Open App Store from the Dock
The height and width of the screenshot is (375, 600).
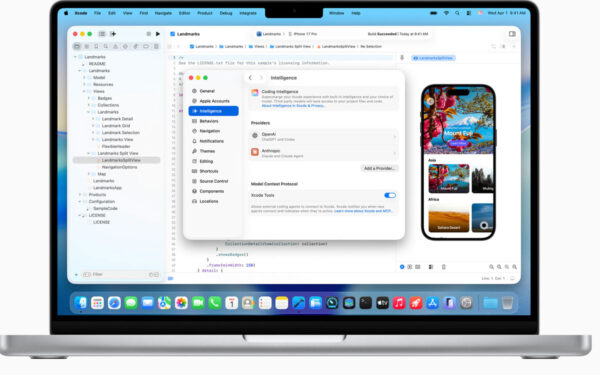(x=432, y=303)
